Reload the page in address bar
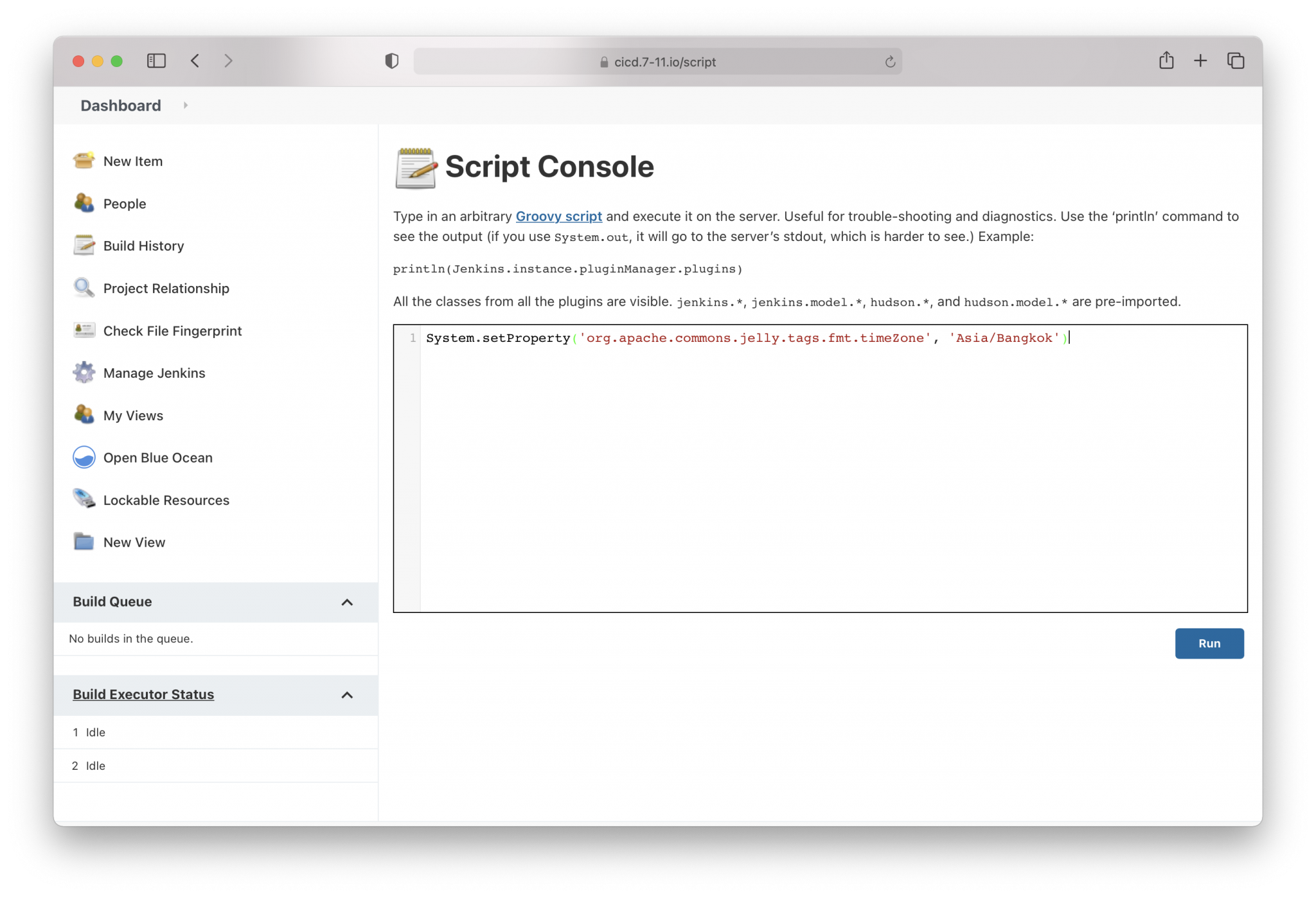The height and width of the screenshot is (897, 1316). pyautogui.click(x=890, y=62)
